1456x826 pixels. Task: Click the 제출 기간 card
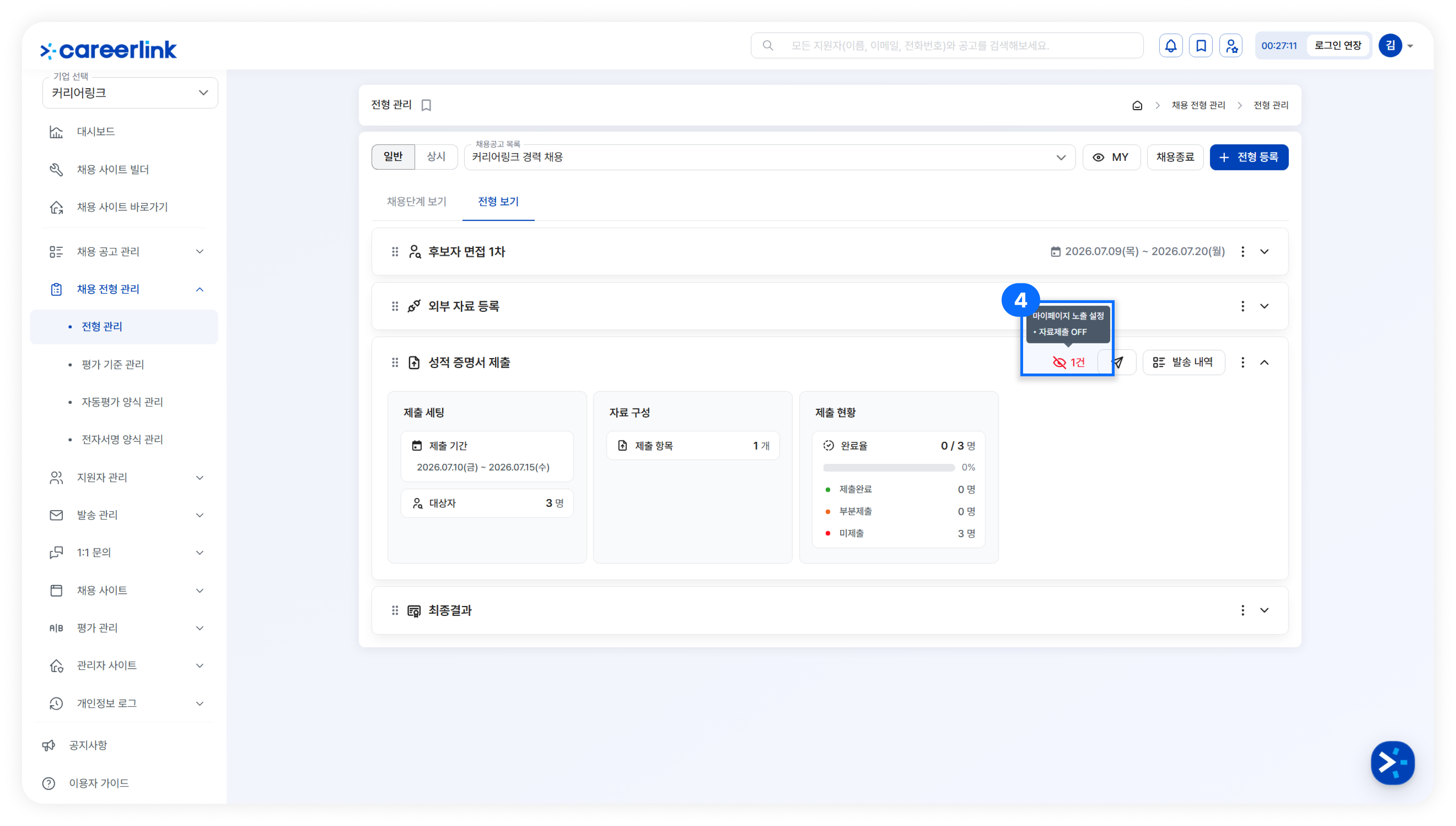coord(487,456)
